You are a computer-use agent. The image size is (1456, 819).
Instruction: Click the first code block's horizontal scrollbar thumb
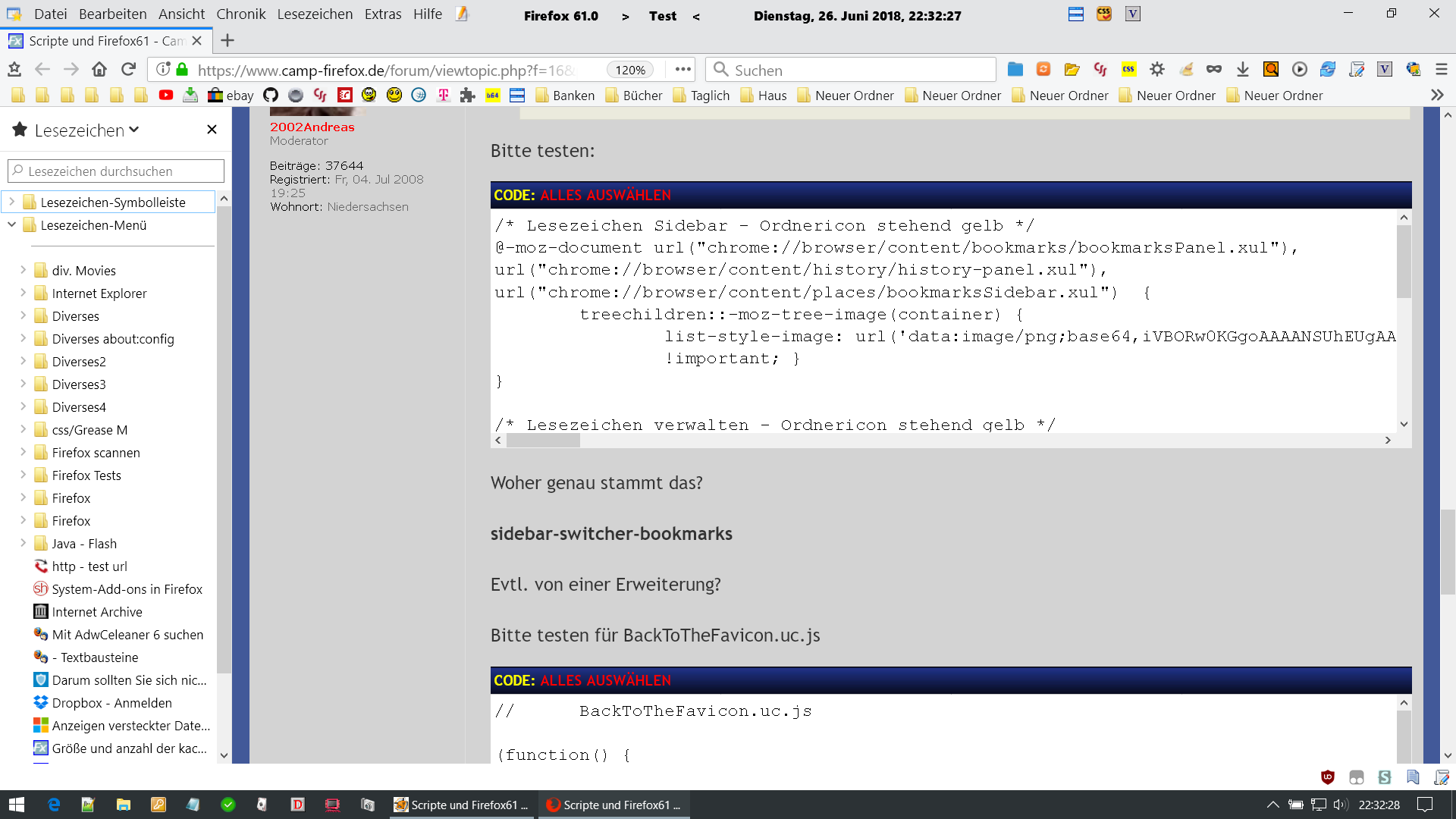point(543,441)
